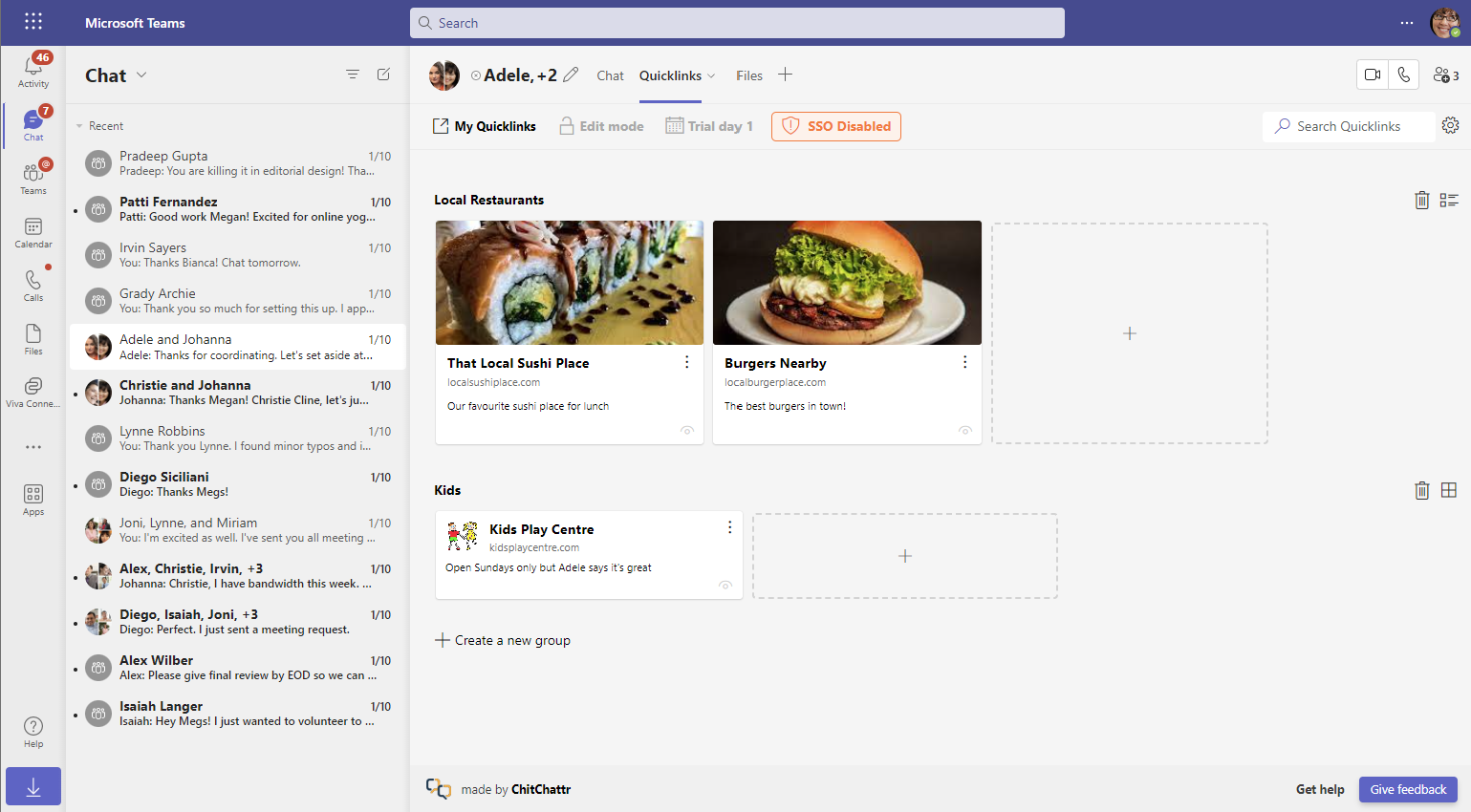This screenshot has width=1471, height=812.
Task: Open options for That Local Sushi Place
Action: pos(687,362)
